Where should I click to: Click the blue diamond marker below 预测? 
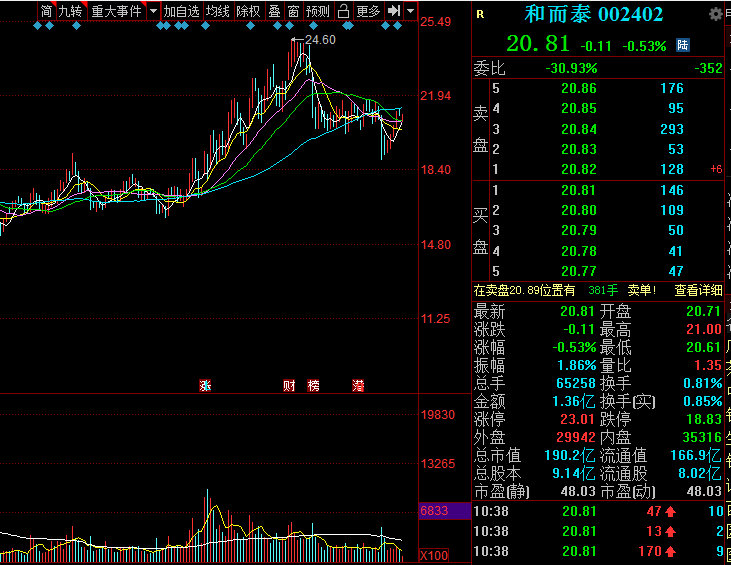click(313, 26)
